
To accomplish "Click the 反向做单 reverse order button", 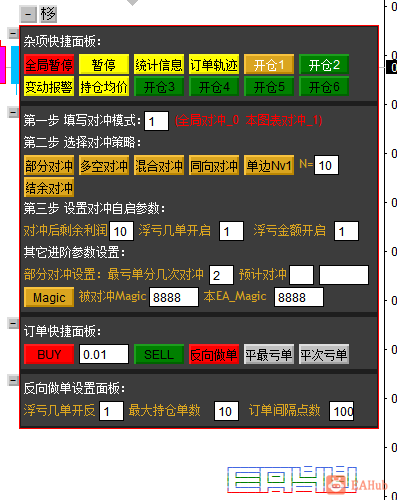I will point(214,354).
